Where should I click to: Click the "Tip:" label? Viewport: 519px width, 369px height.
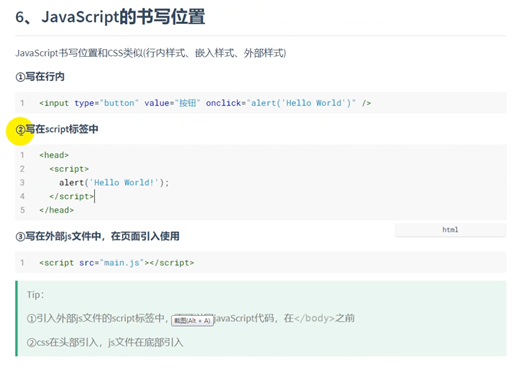[x=35, y=295]
